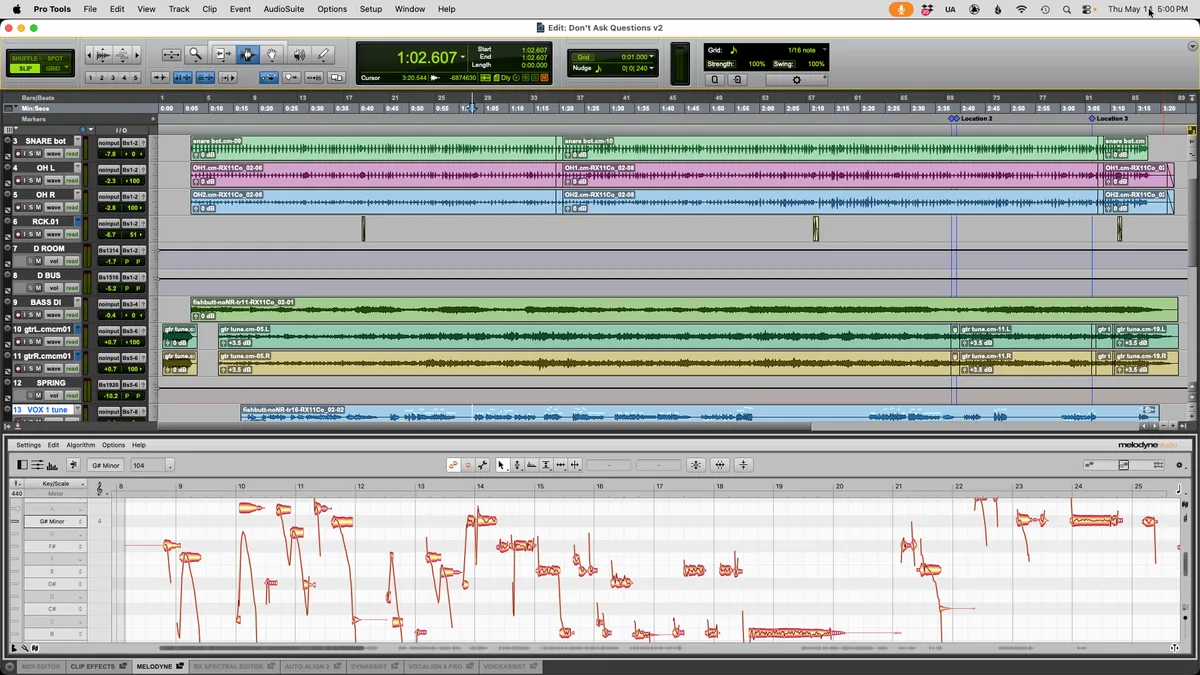Click D ROOM input Bs1314 selector

click(109, 249)
